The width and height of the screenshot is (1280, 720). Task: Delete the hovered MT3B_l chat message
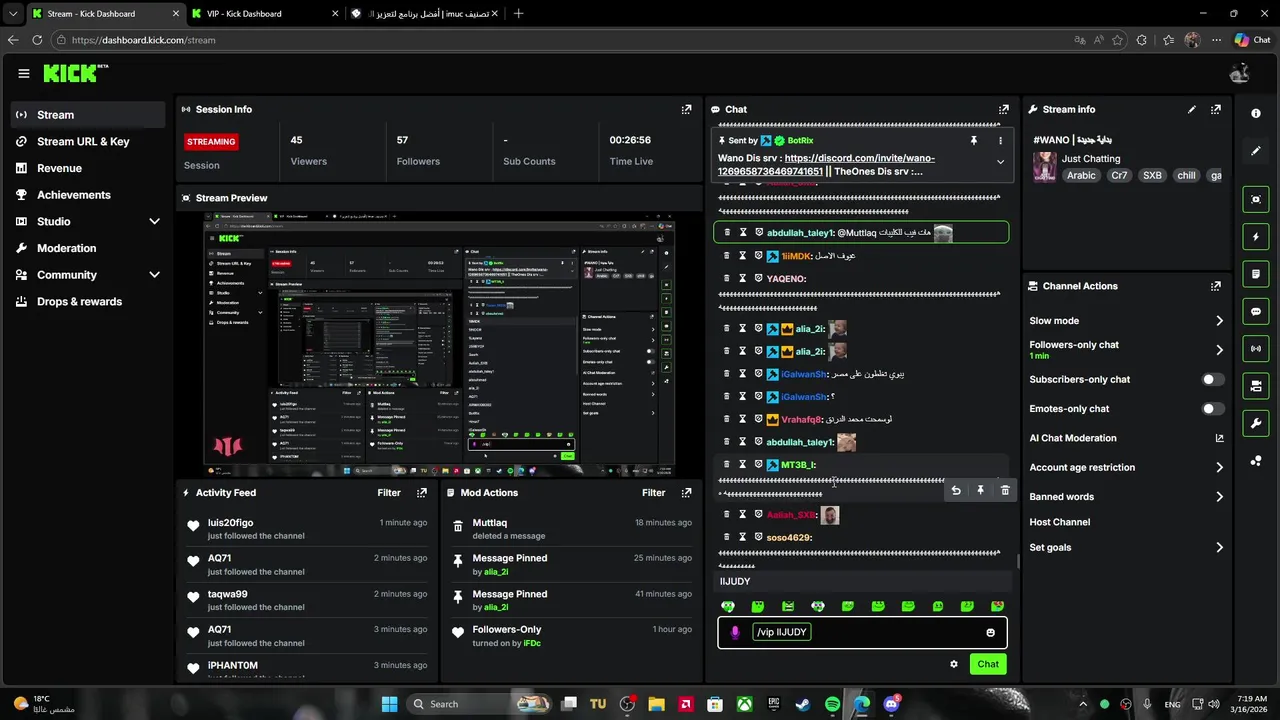[x=1005, y=490]
